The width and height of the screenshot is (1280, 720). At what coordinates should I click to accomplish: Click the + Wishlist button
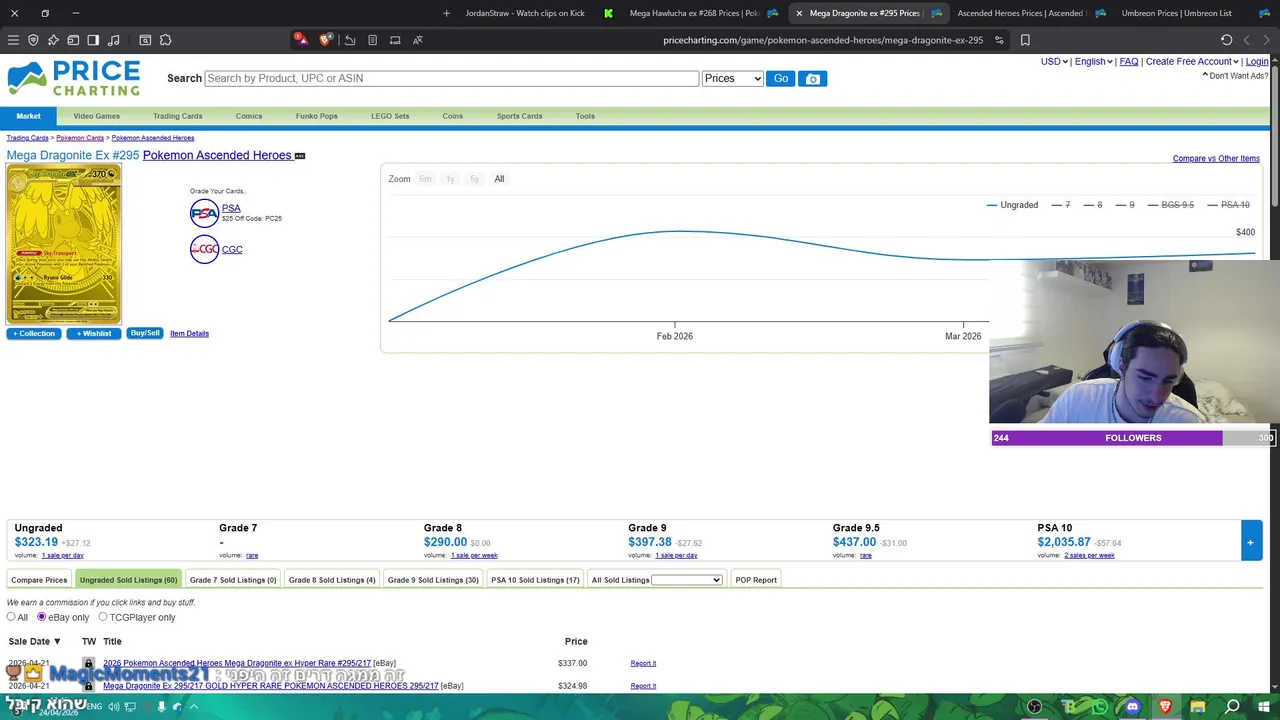point(94,333)
